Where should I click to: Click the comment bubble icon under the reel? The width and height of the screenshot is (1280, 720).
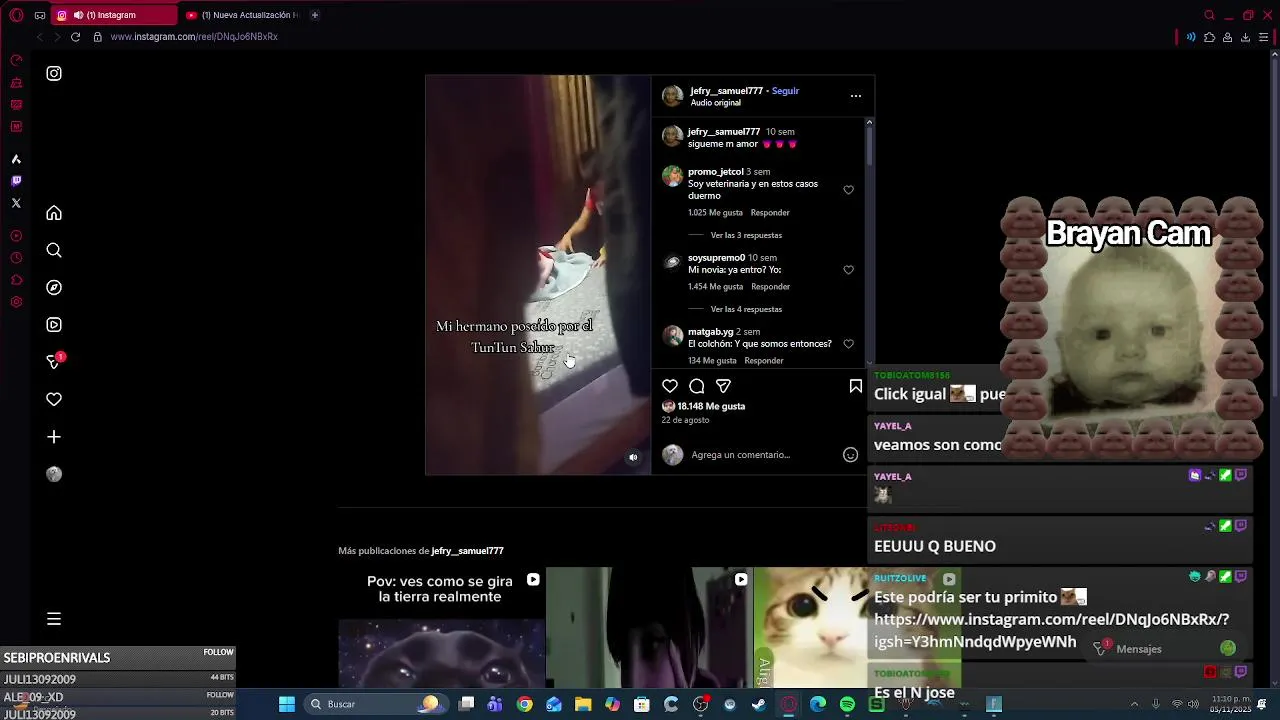coord(697,386)
